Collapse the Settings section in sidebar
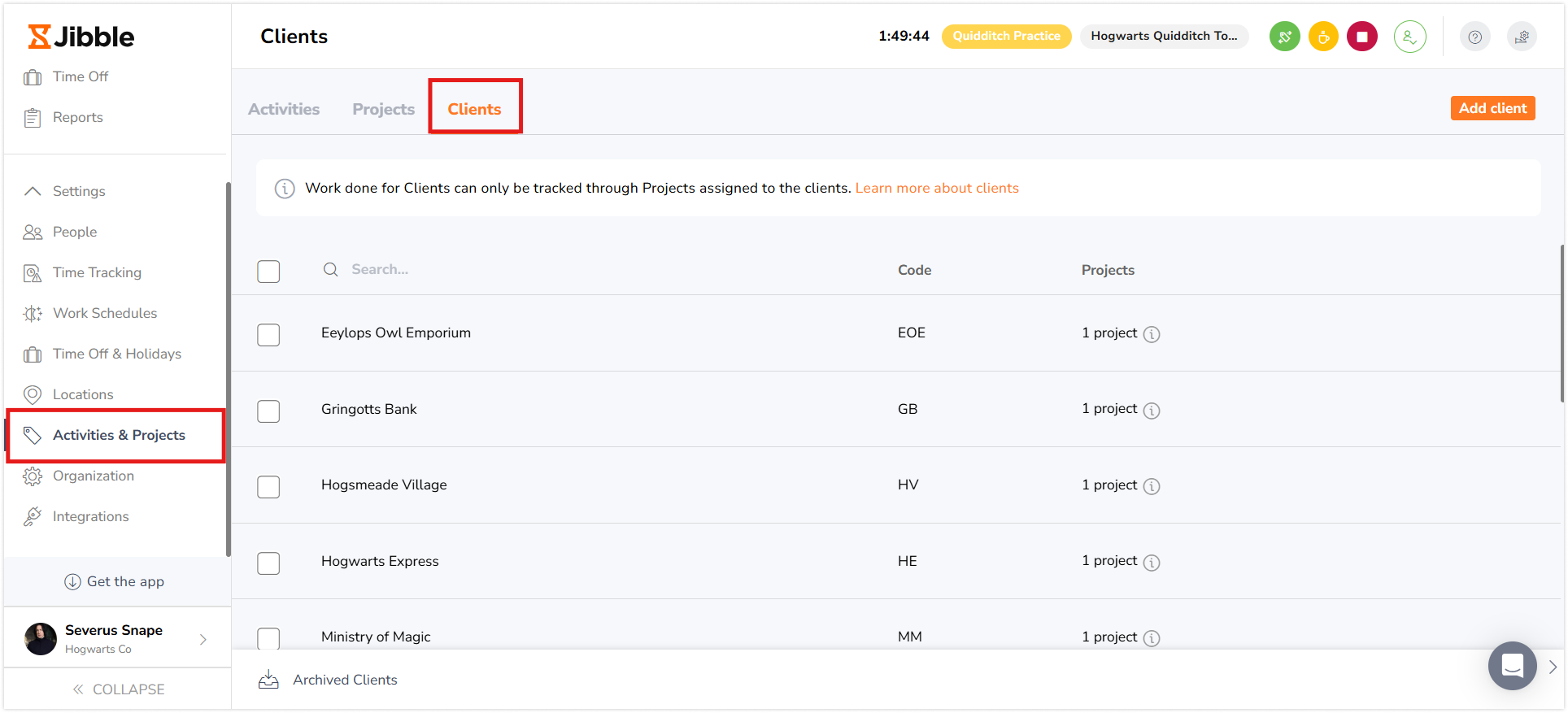This screenshot has width=1568, height=713. [x=33, y=191]
